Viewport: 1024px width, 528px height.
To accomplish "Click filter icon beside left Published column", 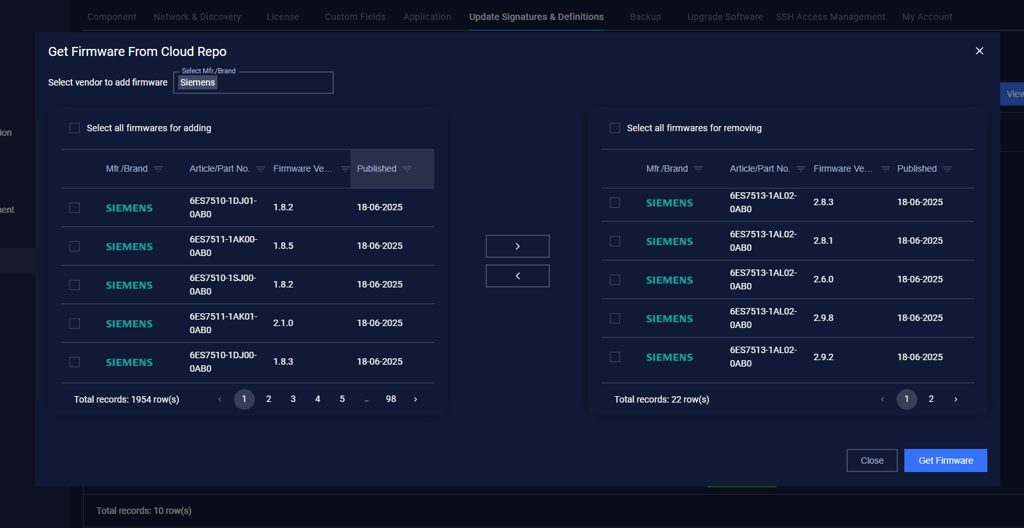I will pos(407,169).
